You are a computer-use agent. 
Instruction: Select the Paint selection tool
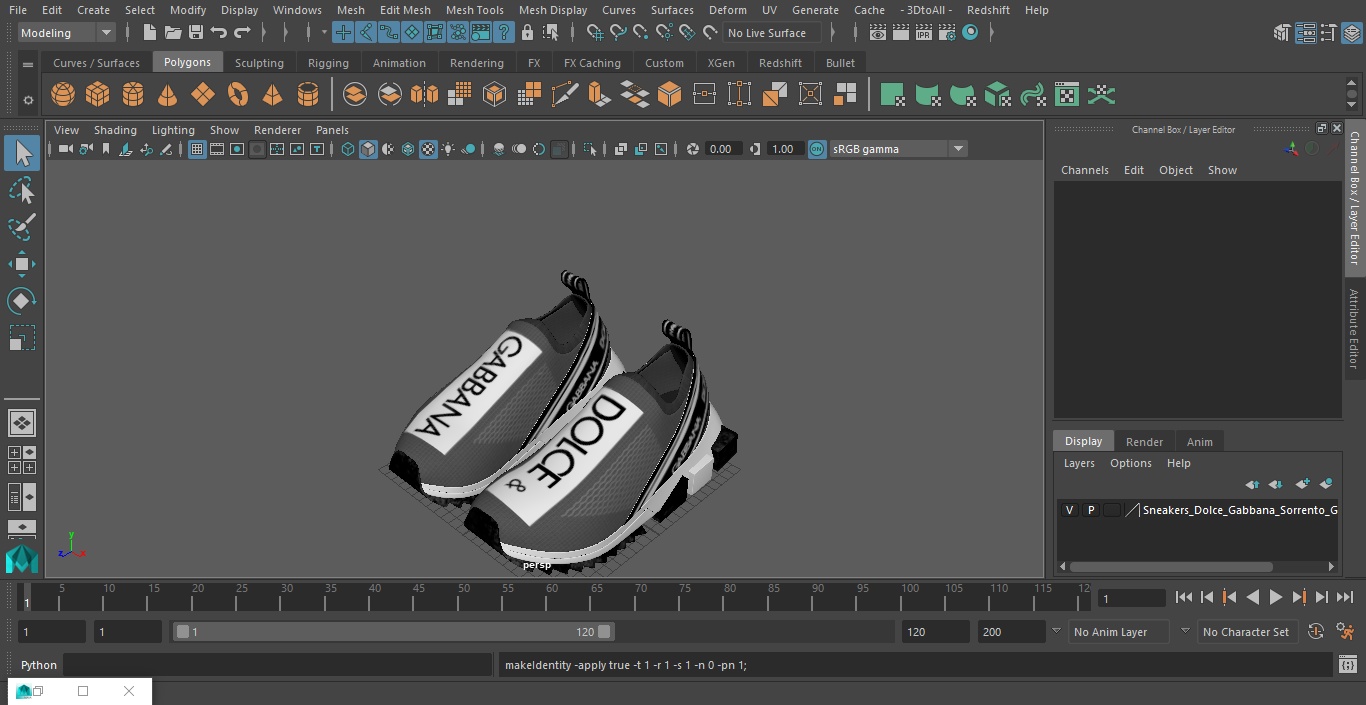(x=22, y=227)
